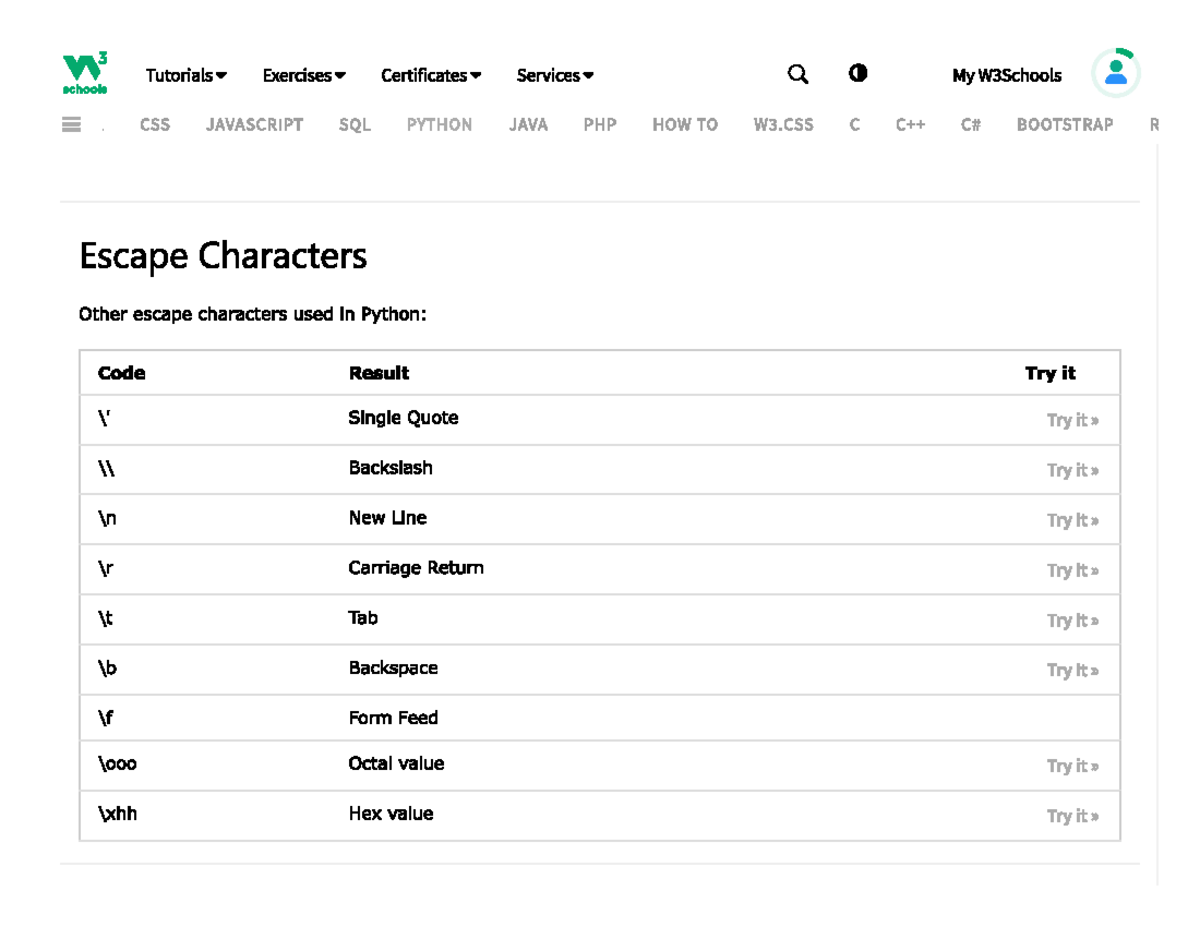1200x927 pixels.
Task: Open the C# topic tab
Action: click(970, 125)
